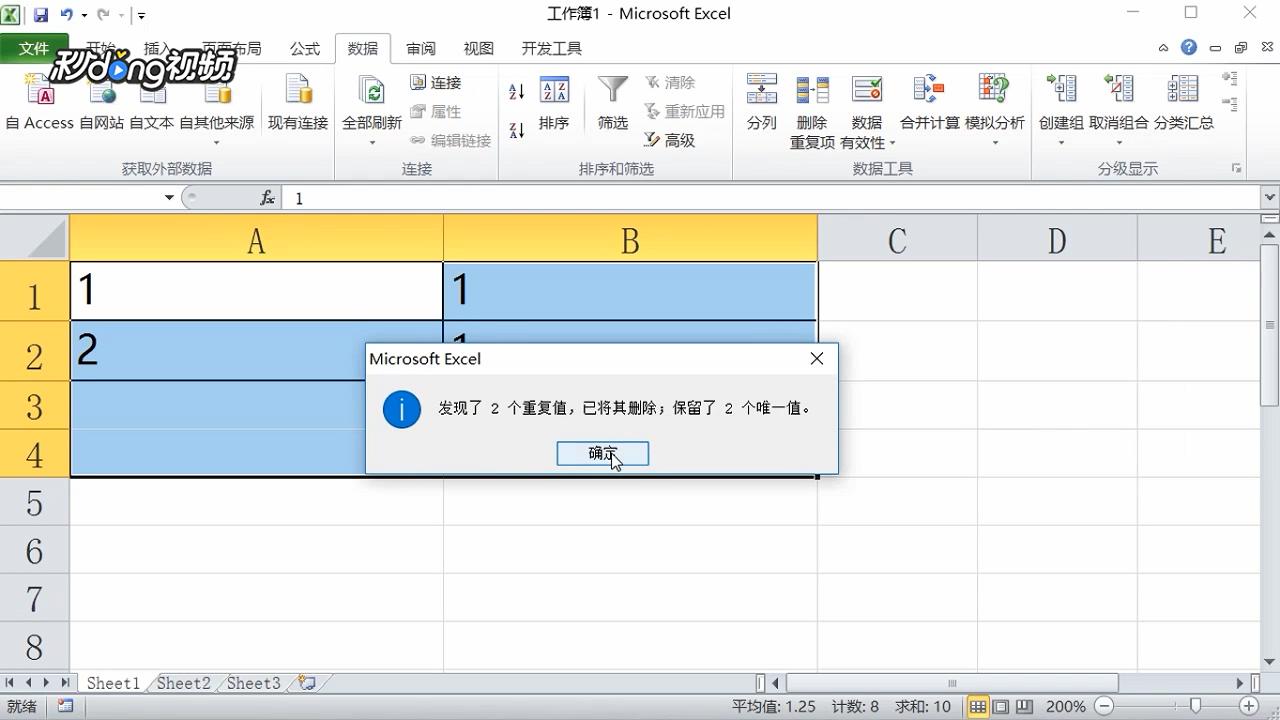The height and width of the screenshot is (720, 1280).
Task: Open the name box dropdown
Action: (x=169, y=198)
